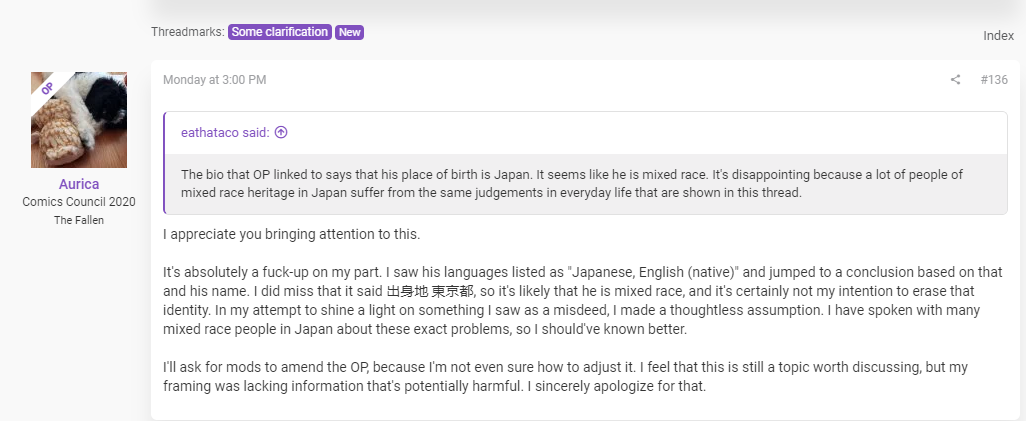Jump to quoted post via up-arrow icon
The width and height of the screenshot is (1026, 421).
click(281, 132)
